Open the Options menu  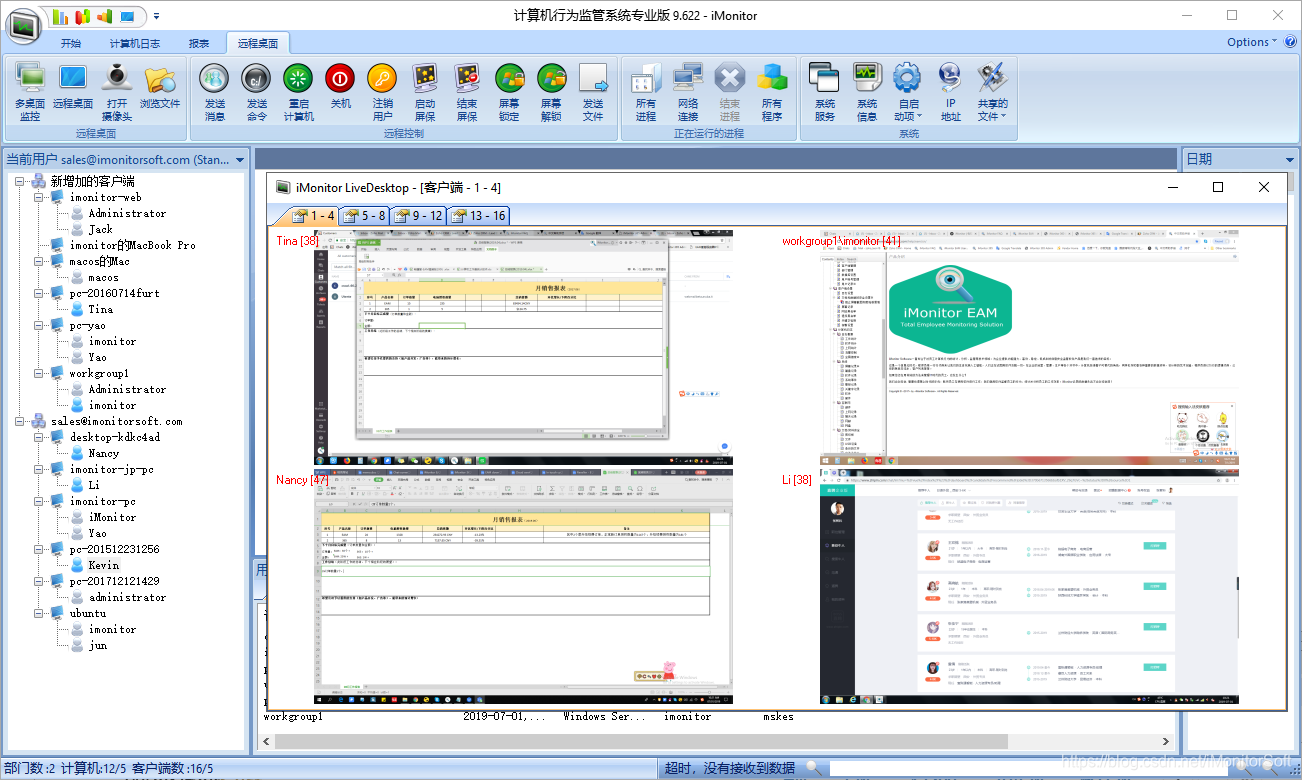coord(1251,42)
